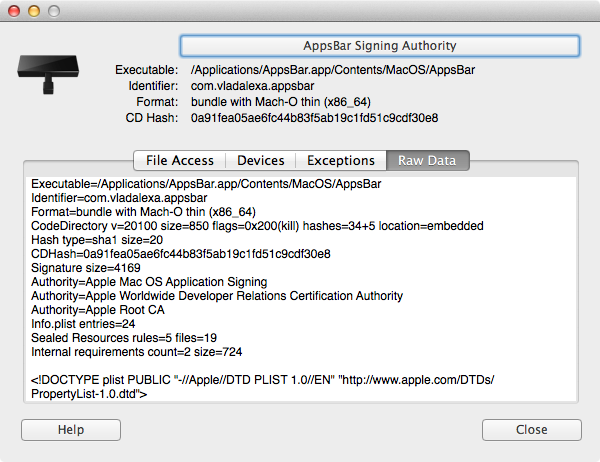Switch to the File Access tab
The image size is (600, 462).
pos(180,160)
